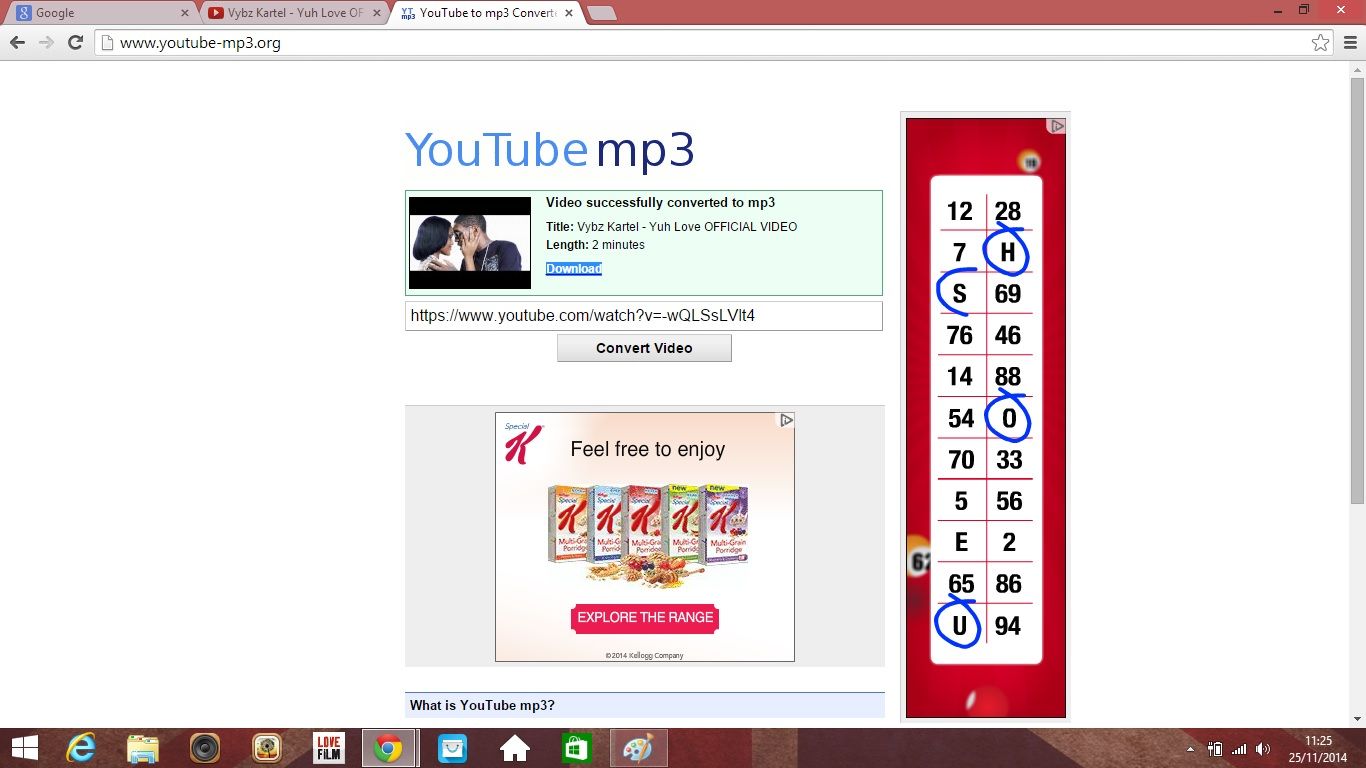Image resolution: width=1366 pixels, height=768 pixels.
Task: Click 'Video successfully converted to mp3' text
Action: click(x=660, y=203)
